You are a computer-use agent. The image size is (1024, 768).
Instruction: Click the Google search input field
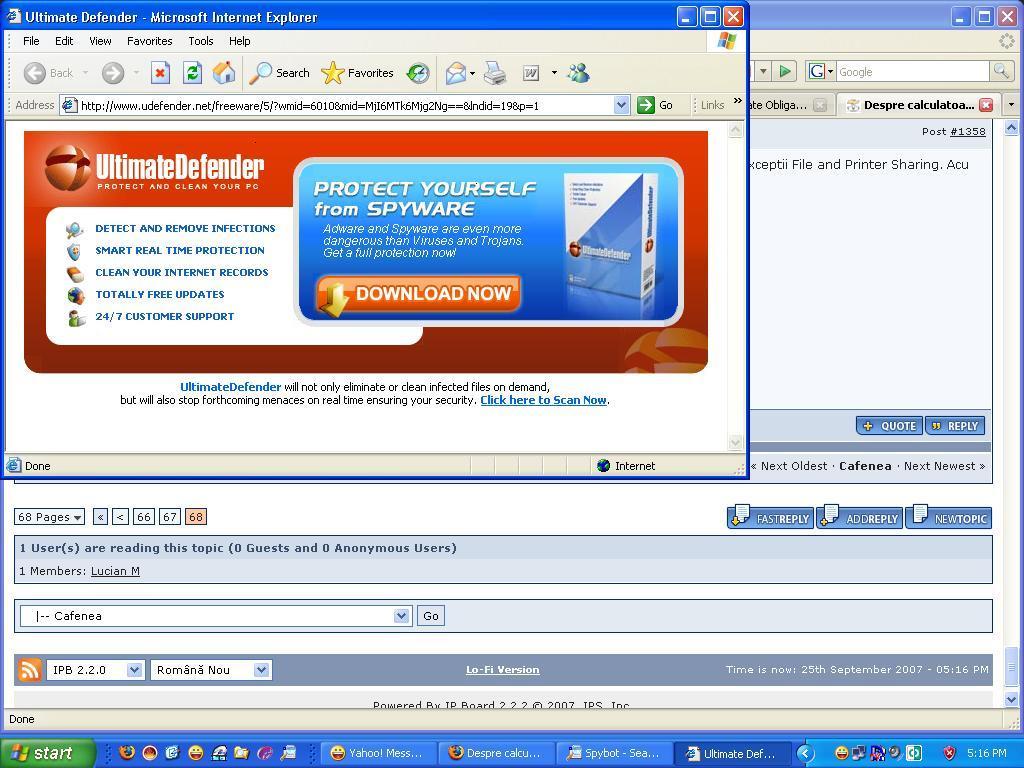(x=911, y=72)
